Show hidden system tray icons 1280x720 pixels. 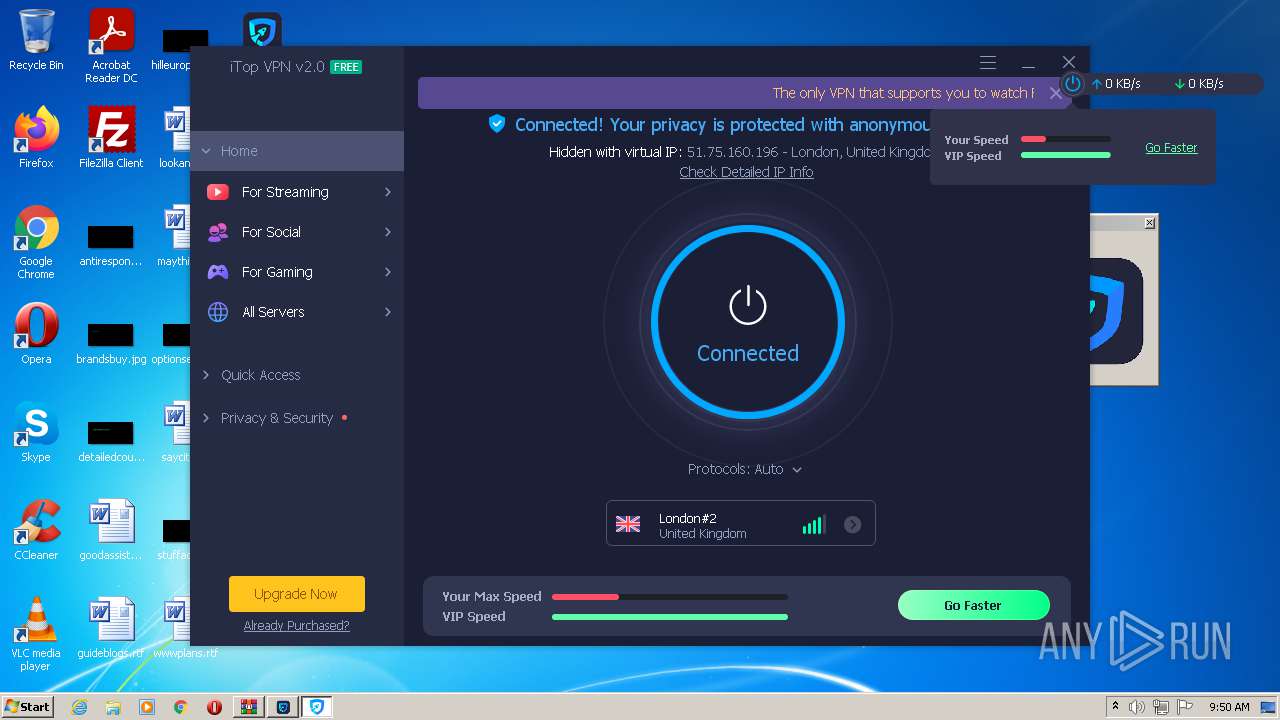click(1115, 707)
